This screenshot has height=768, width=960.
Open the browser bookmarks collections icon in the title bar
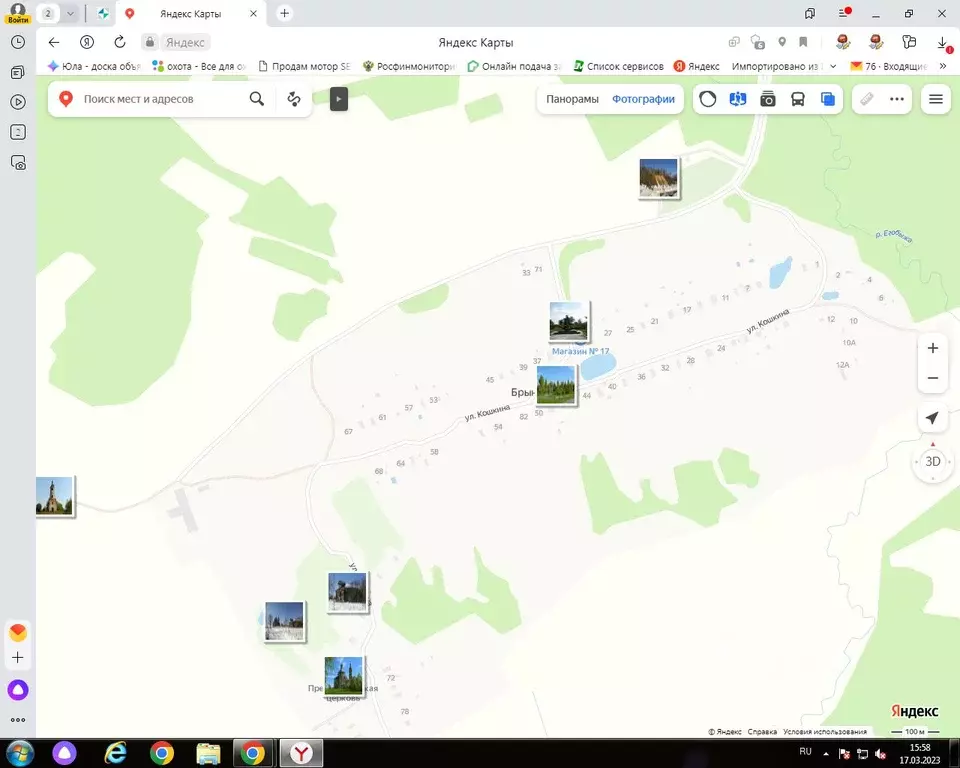810,13
